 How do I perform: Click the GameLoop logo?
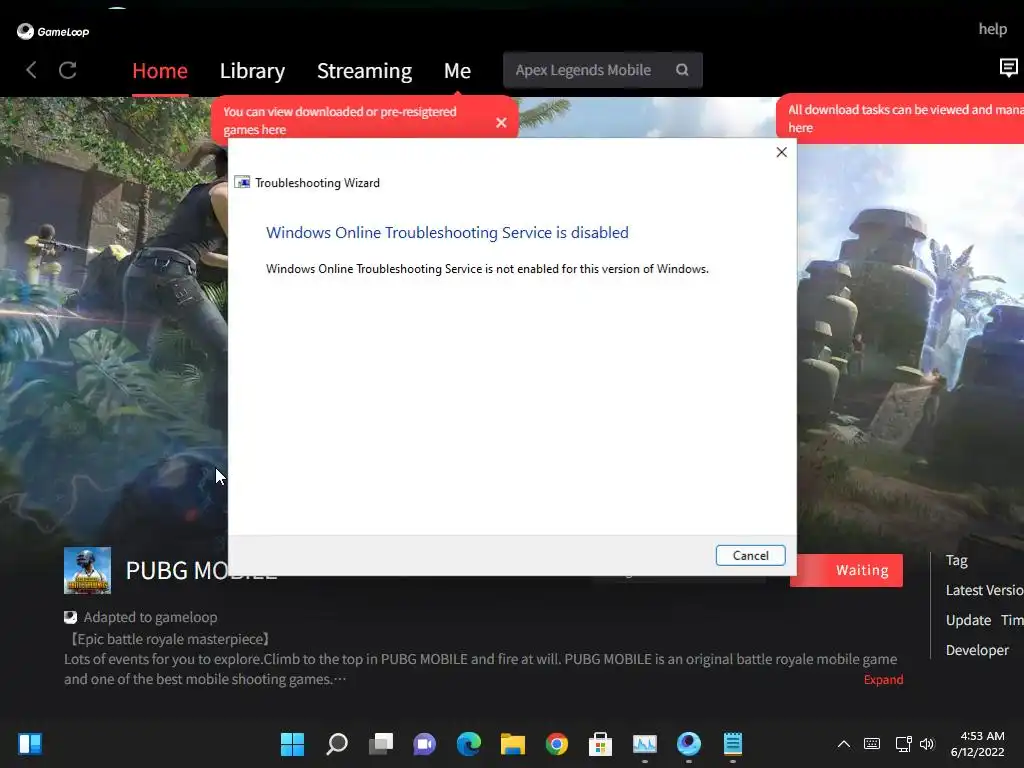pos(53,31)
